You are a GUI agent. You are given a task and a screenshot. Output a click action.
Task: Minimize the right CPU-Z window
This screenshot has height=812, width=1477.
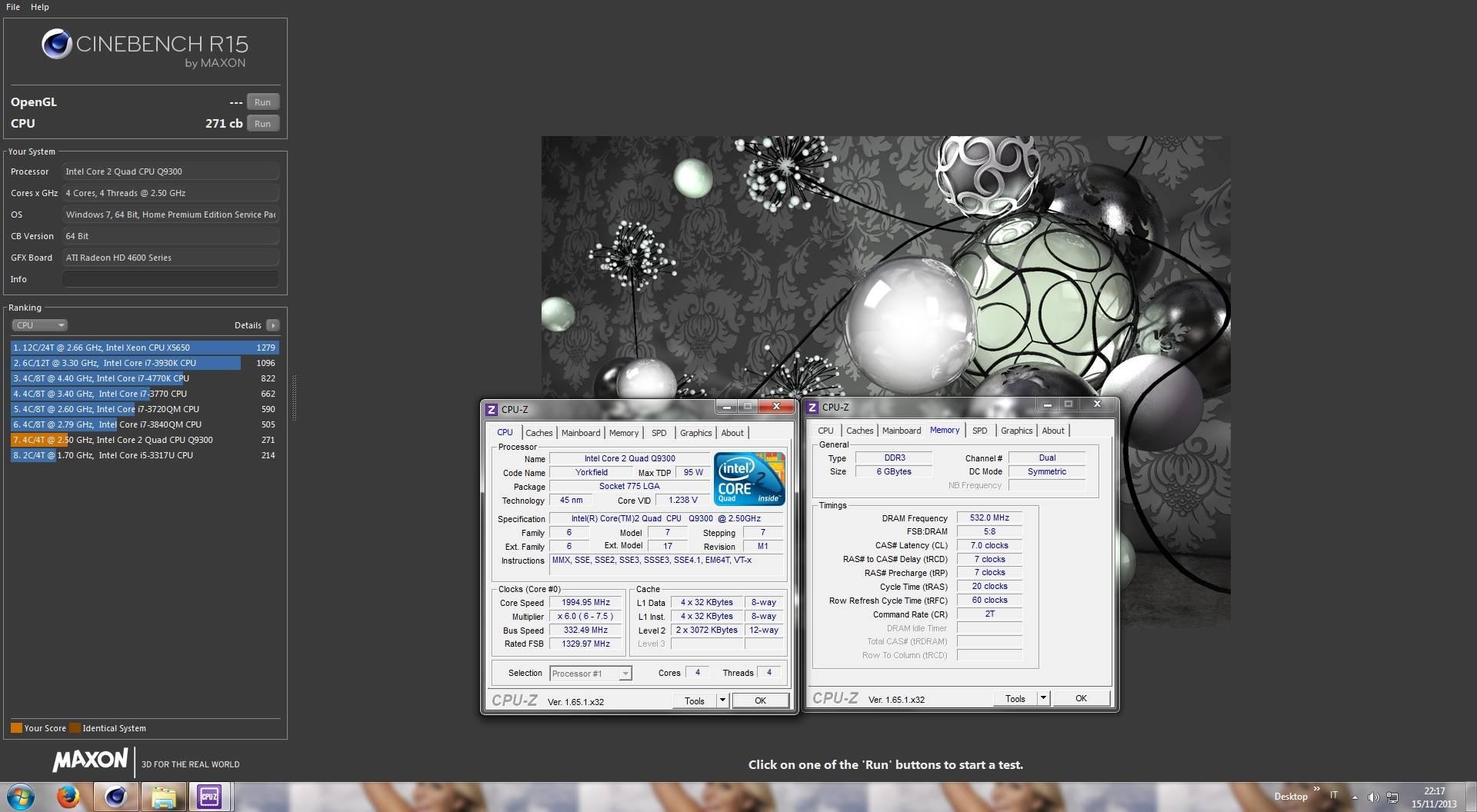pos(1047,404)
